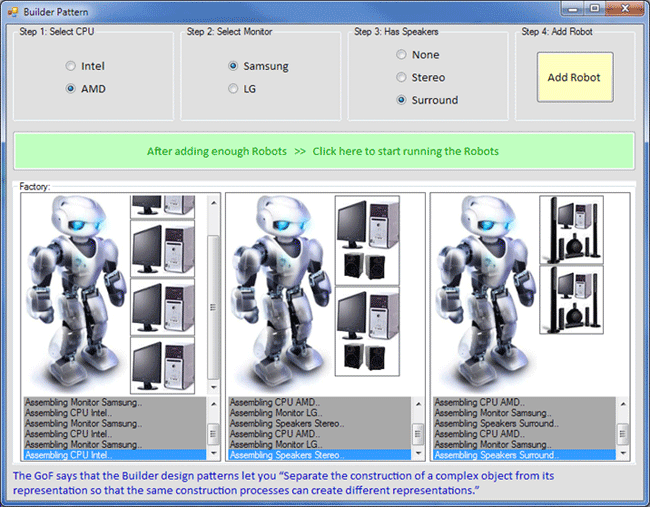Click the first panel image scrollbar thumb

(213, 307)
